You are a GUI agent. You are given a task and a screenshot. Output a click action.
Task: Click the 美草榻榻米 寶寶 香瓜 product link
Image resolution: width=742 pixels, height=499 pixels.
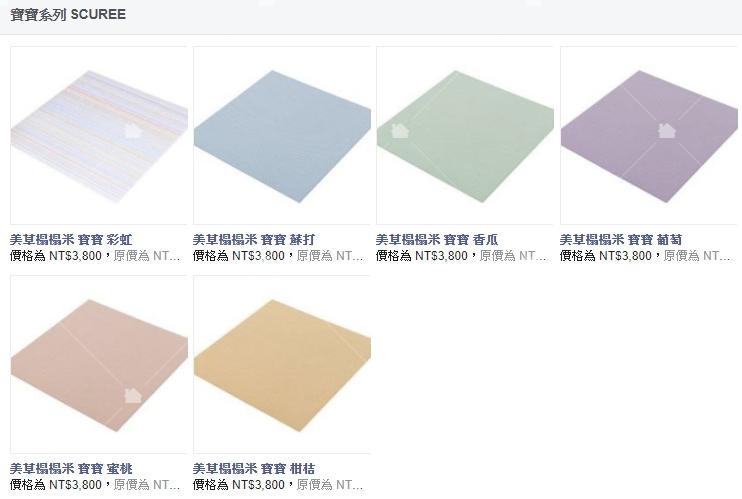(437, 240)
